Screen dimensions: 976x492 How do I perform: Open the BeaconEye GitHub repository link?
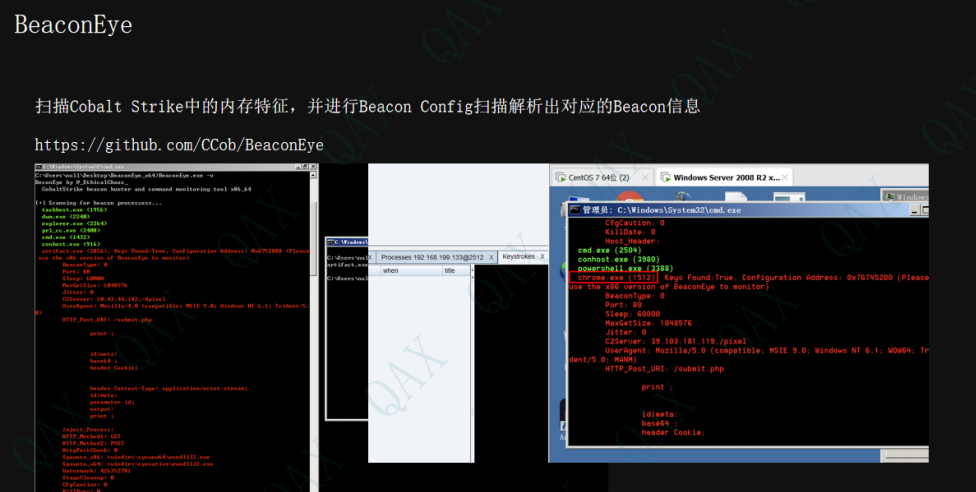[179, 145]
